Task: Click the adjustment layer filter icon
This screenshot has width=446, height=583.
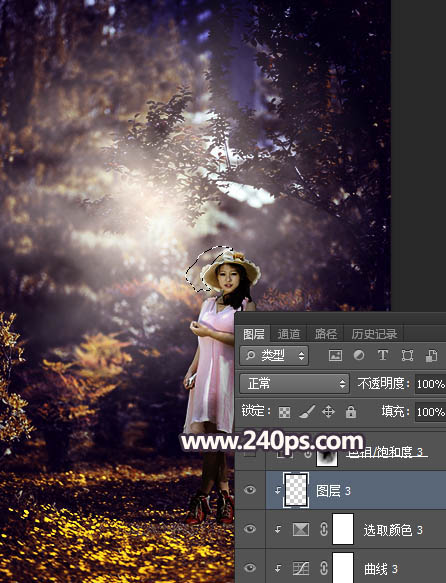Action: click(x=359, y=356)
